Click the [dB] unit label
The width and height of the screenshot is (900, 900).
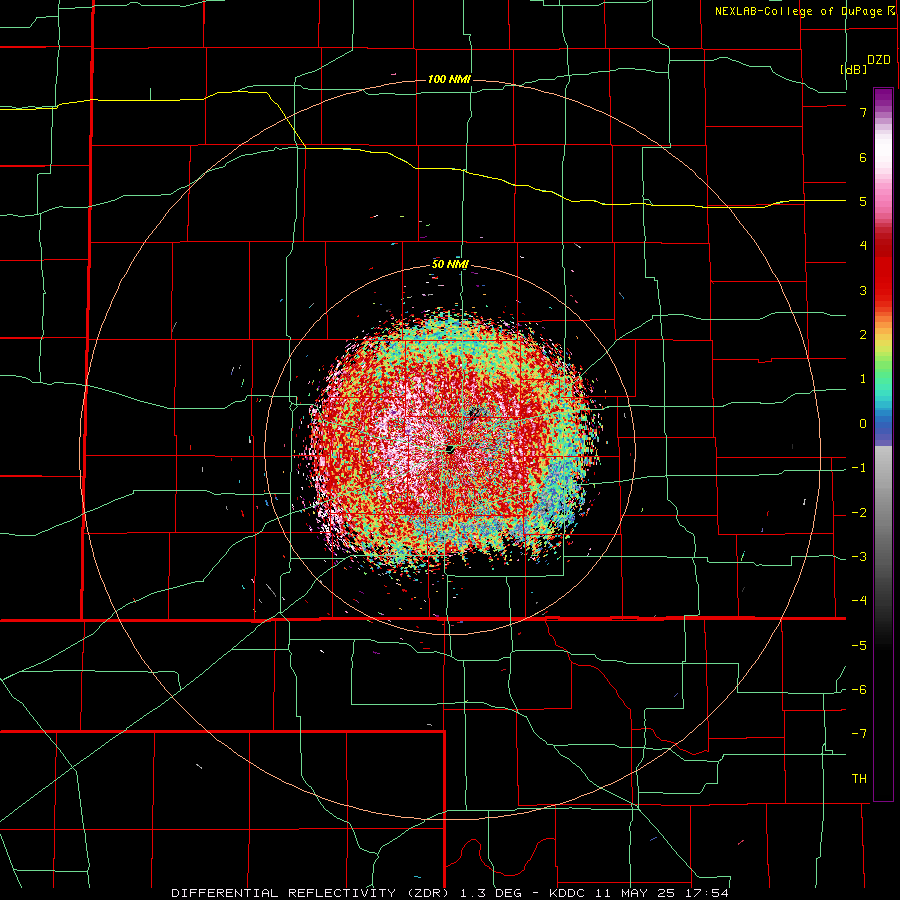click(x=854, y=69)
